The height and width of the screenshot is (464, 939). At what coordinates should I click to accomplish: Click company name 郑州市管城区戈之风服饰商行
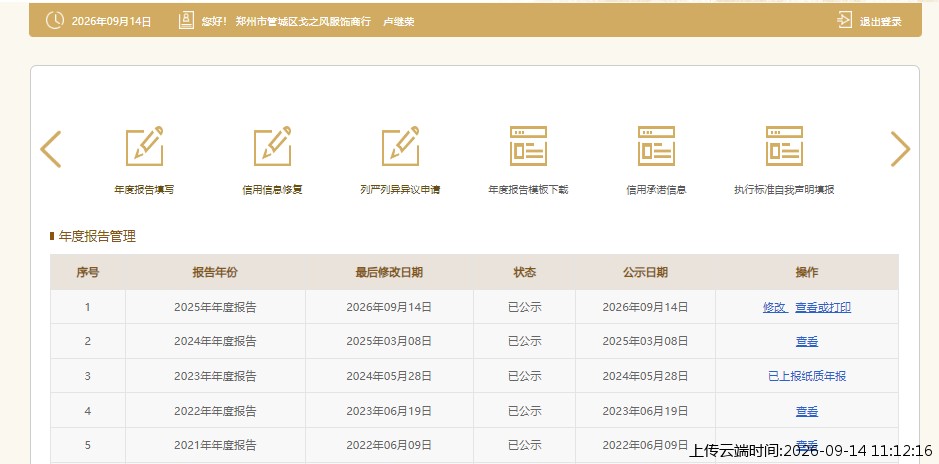(x=303, y=22)
